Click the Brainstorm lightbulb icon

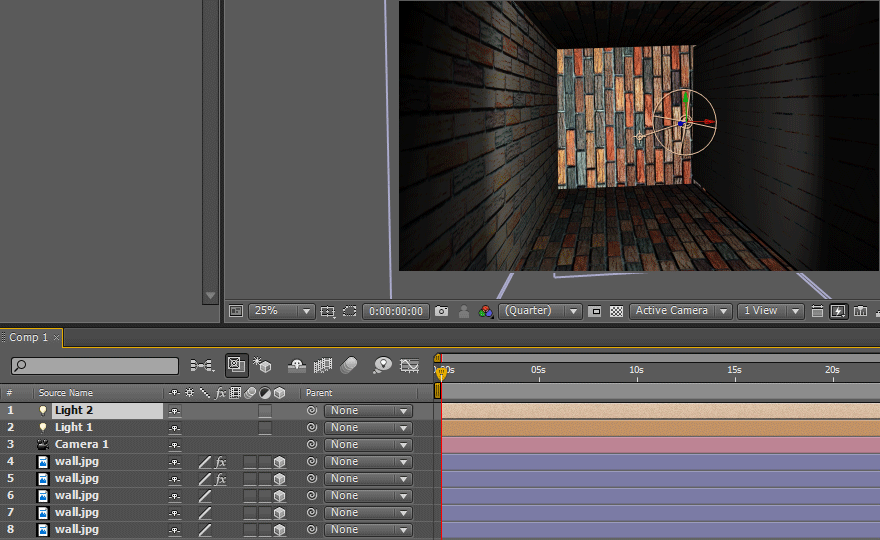click(382, 365)
